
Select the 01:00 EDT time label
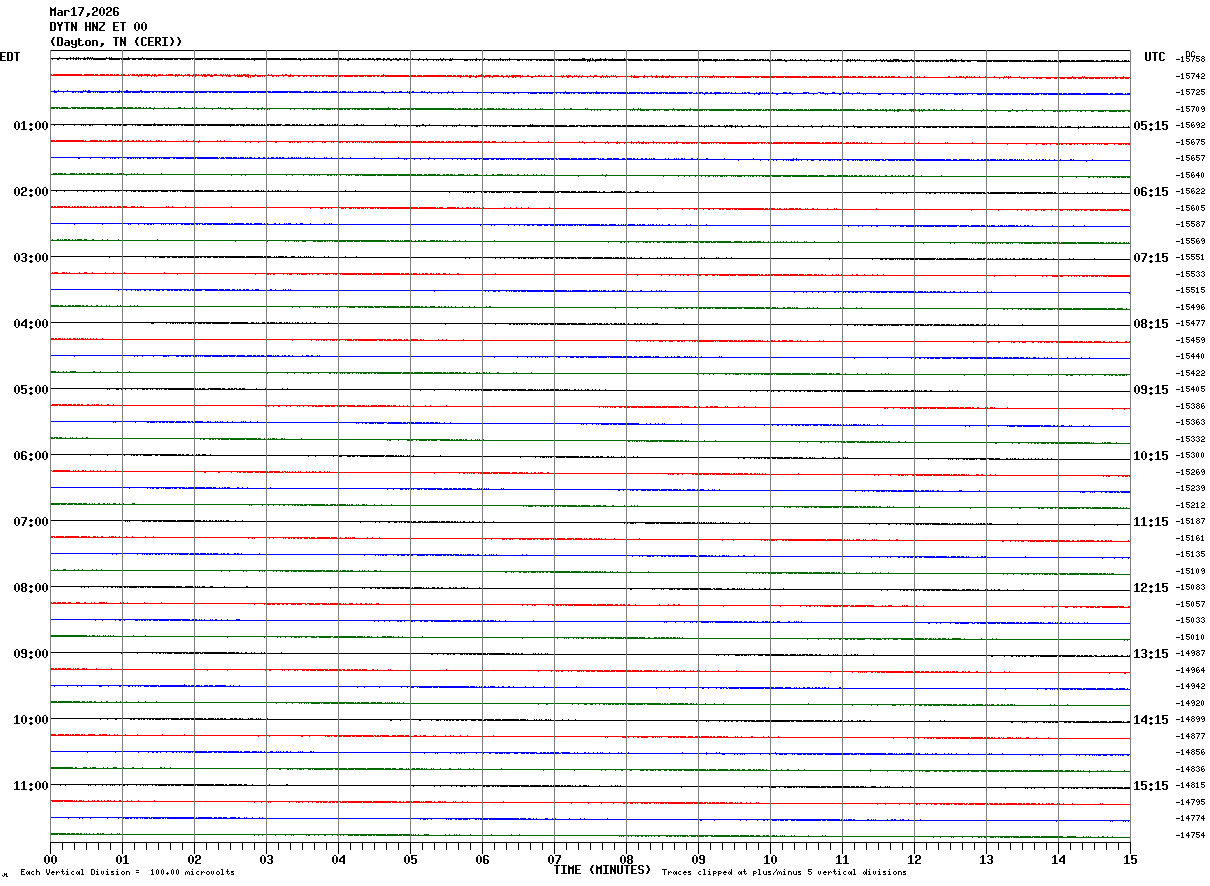[31, 126]
